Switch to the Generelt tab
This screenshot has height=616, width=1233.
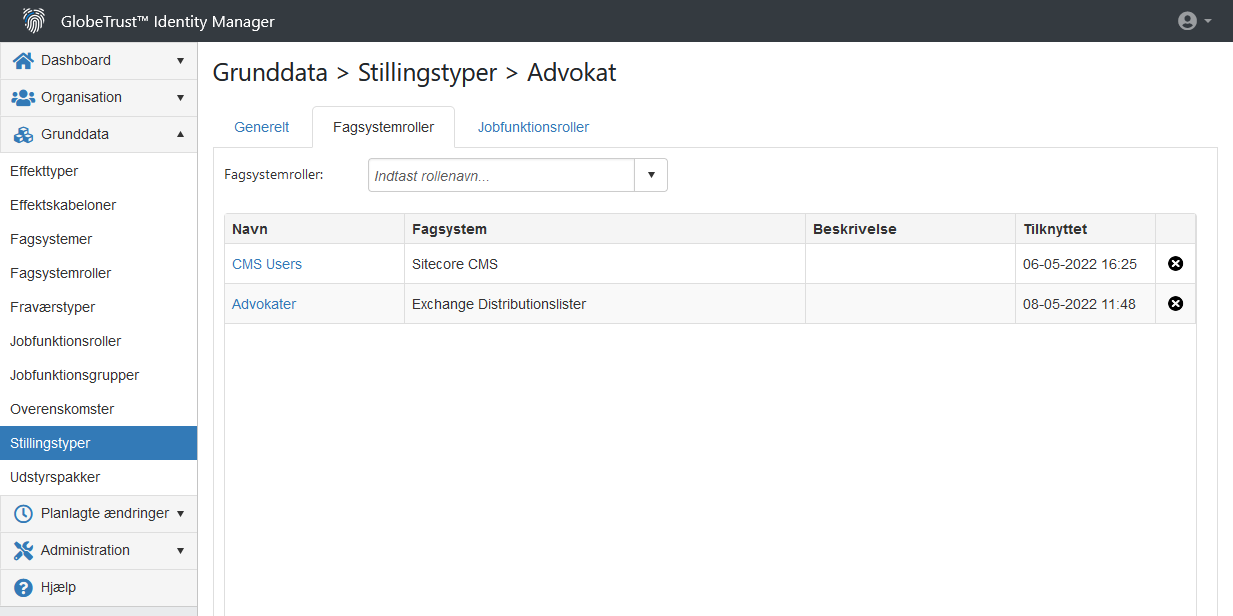click(262, 127)
